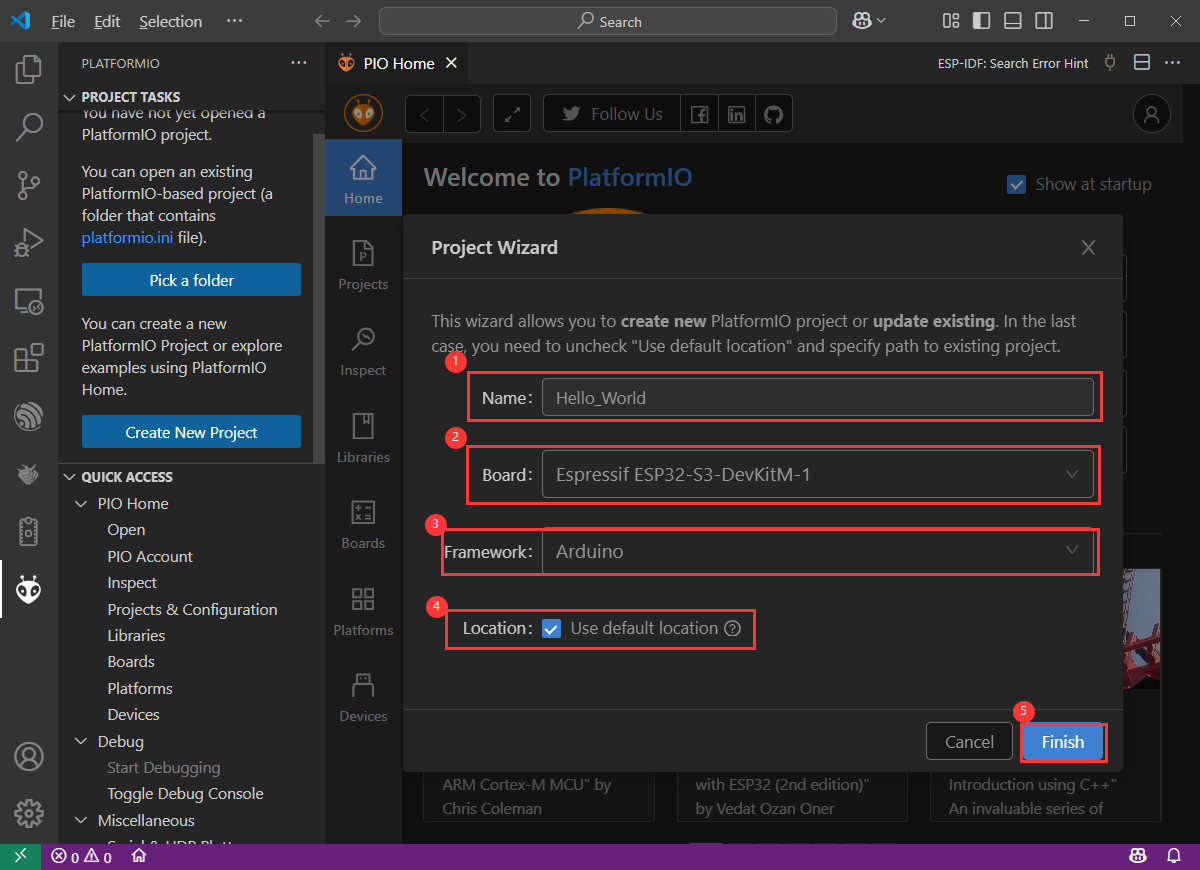Image resolution: width=1200 pixels, height=870 pixels.
Task: Open Remote Explorer view
Action: click(x=29, y=301)
